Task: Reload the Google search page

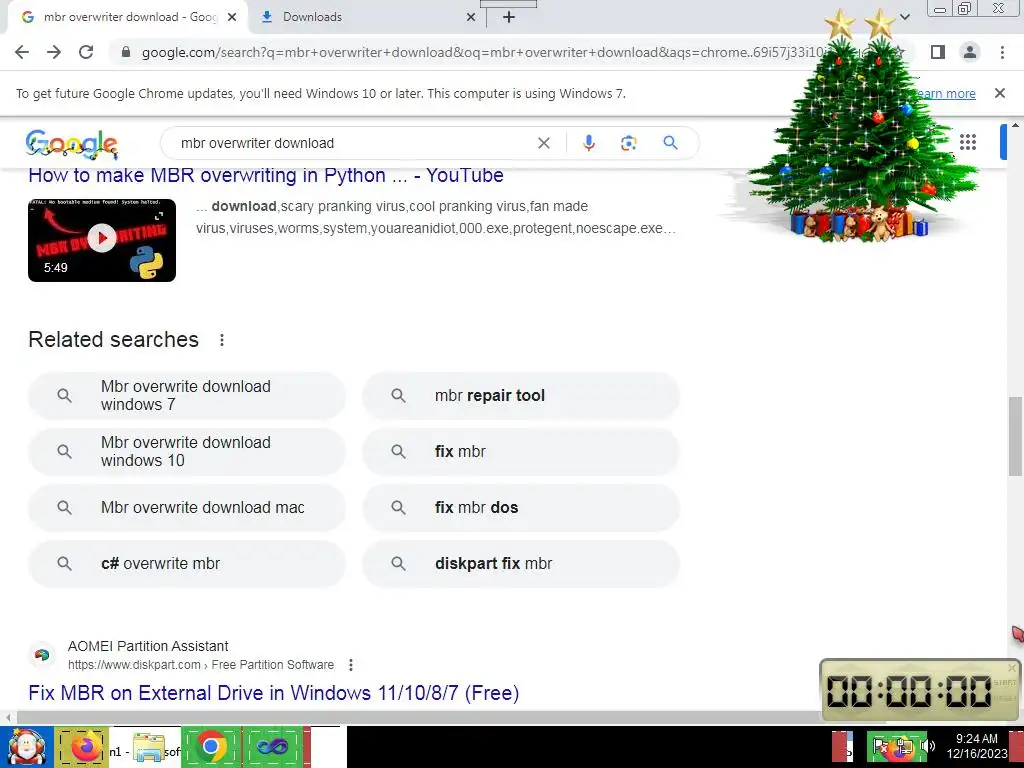Action: 86,52
